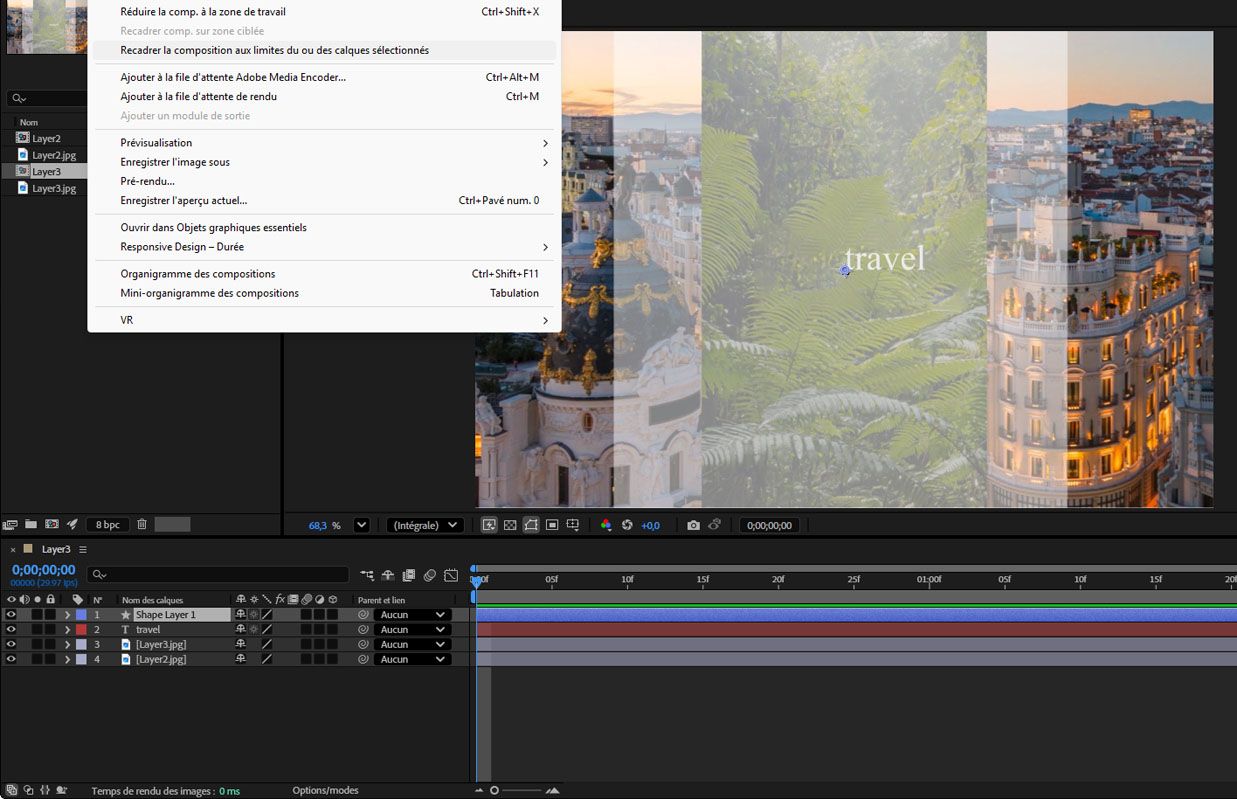The height and width of the screenshot is (799, 1237).
Task: Click the reset exposure icon
Action: pos(627,525)
